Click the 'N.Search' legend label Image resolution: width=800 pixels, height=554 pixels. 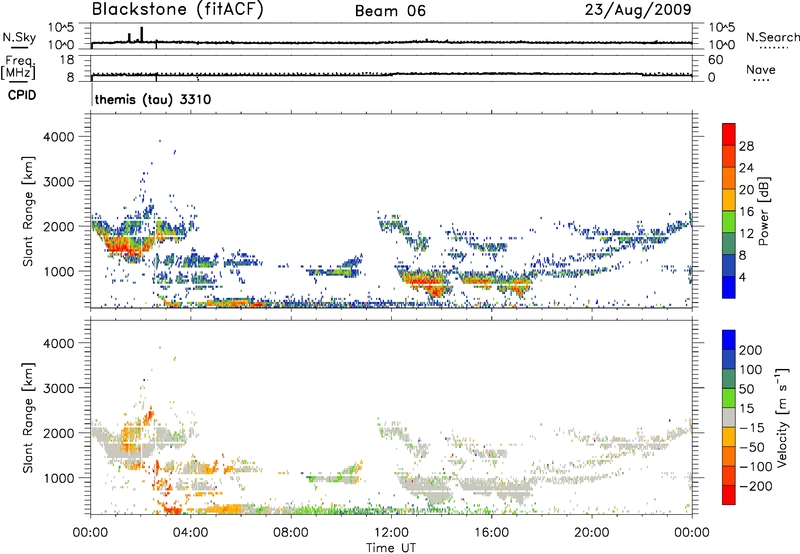pyautogui.click(x=772, y=37)
